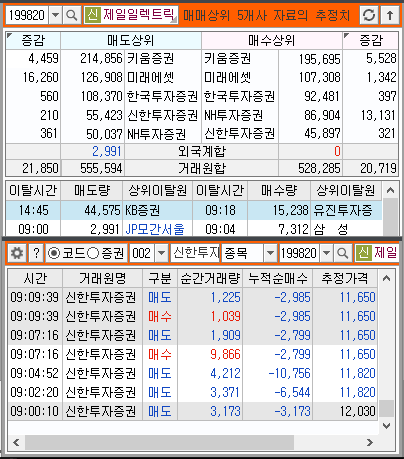The height and width of the screenshot is (459, 404).
Task: Click sell total 555,594
Action: [x=101, y=168]
